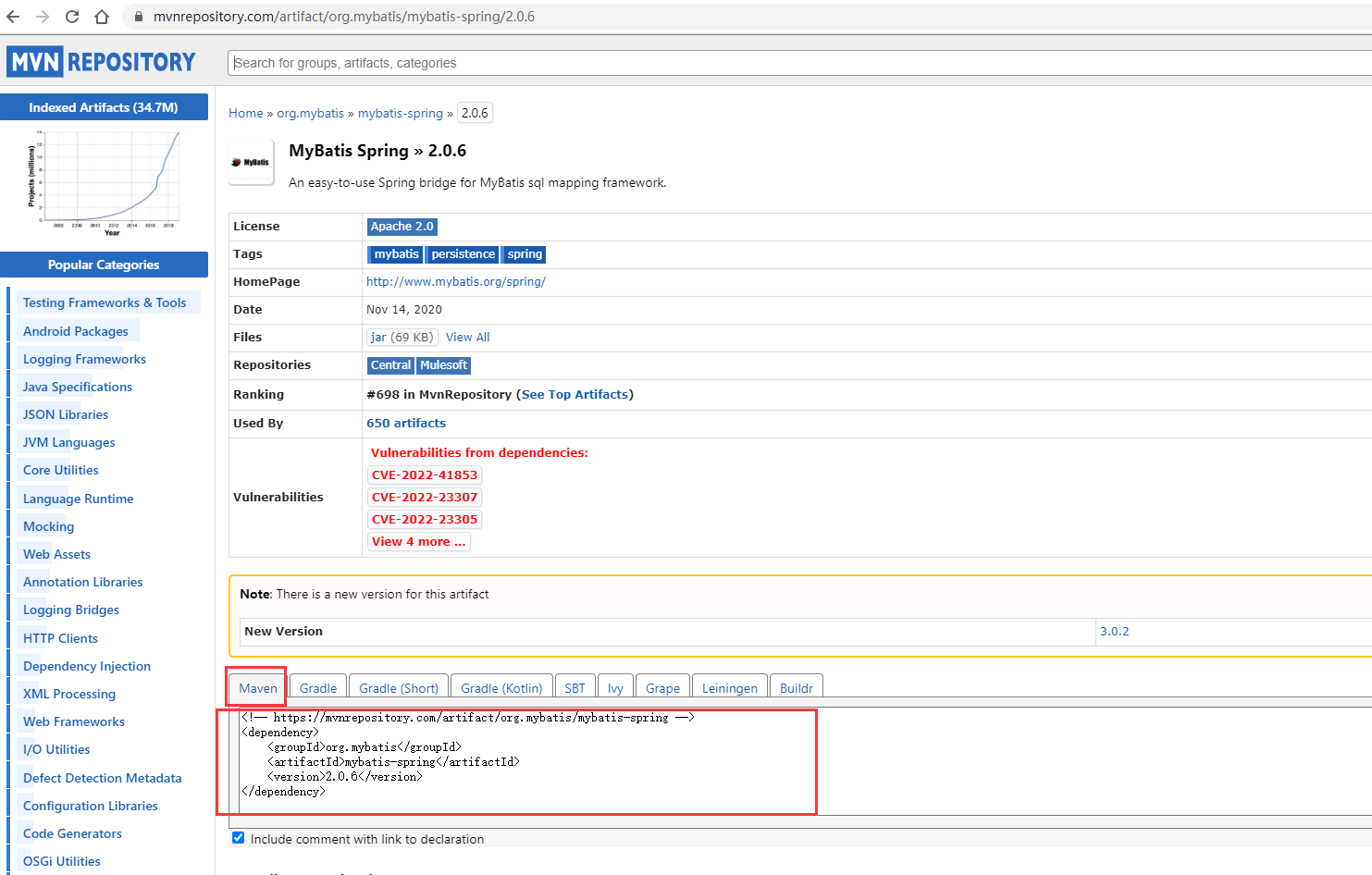Viewport: 1372px width, 875px height.
Task: Open Mocking category
Action: pyautogui.click(x=49, y=526)
